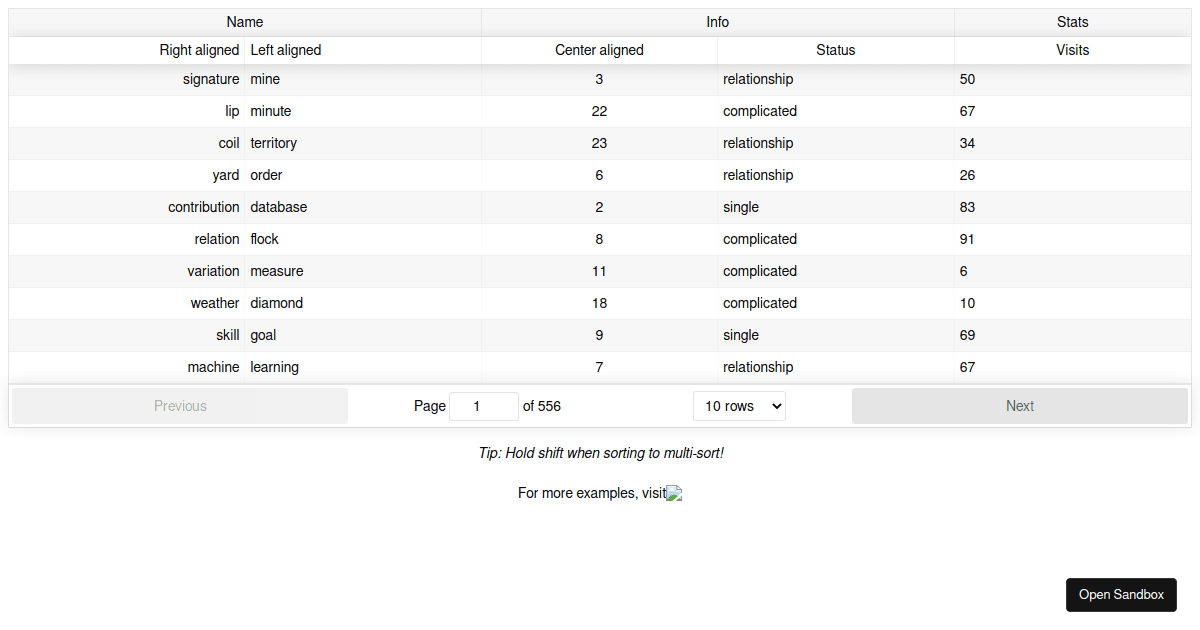Click the Visits value 91 for 'relation'
This screenshot has height=630, width=1200.
pyautogui.click(x=966, y=239)
